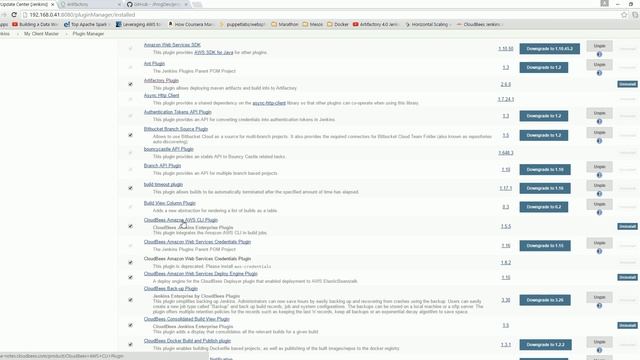
Task: Toggle CloudBees Amazon AWS CLI Plugin checkbox
Action: coord(131,226)
